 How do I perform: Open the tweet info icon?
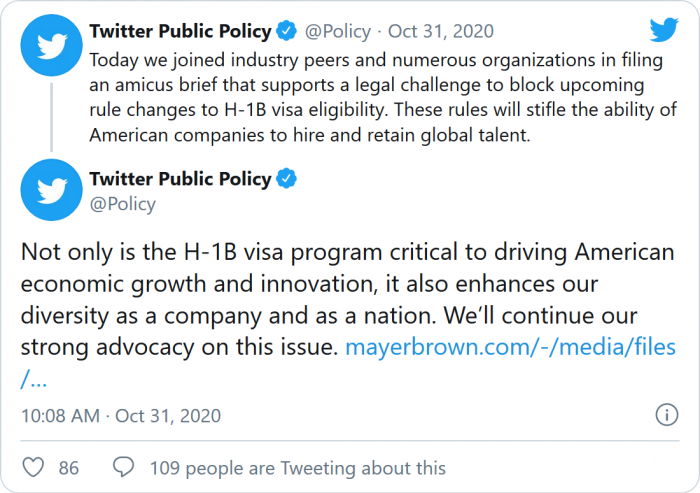[x=666, y=415]
